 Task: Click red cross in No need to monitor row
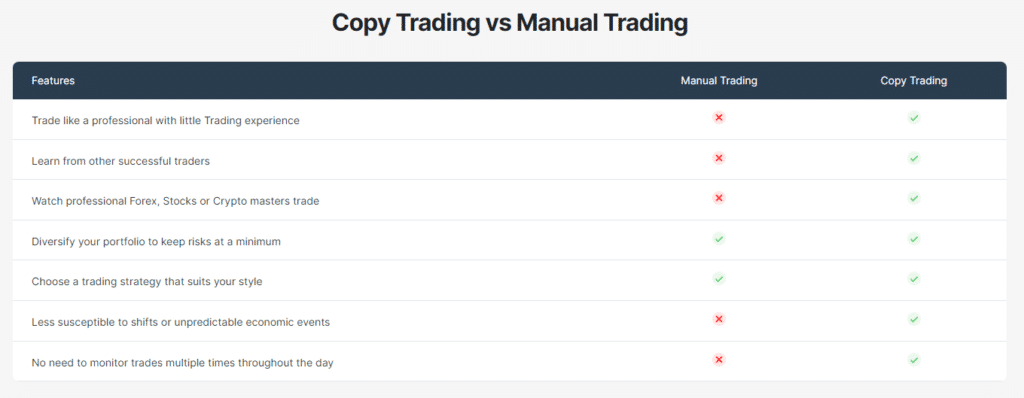[718, 360]
